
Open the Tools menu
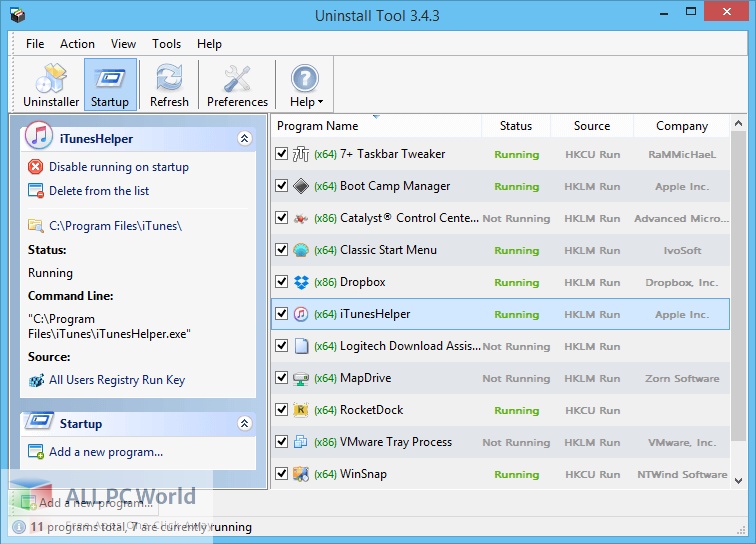pos(166,44)
